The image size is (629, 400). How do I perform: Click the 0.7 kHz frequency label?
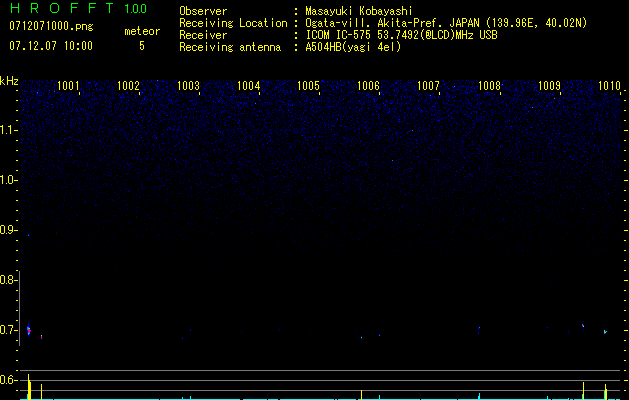(8, 330)
